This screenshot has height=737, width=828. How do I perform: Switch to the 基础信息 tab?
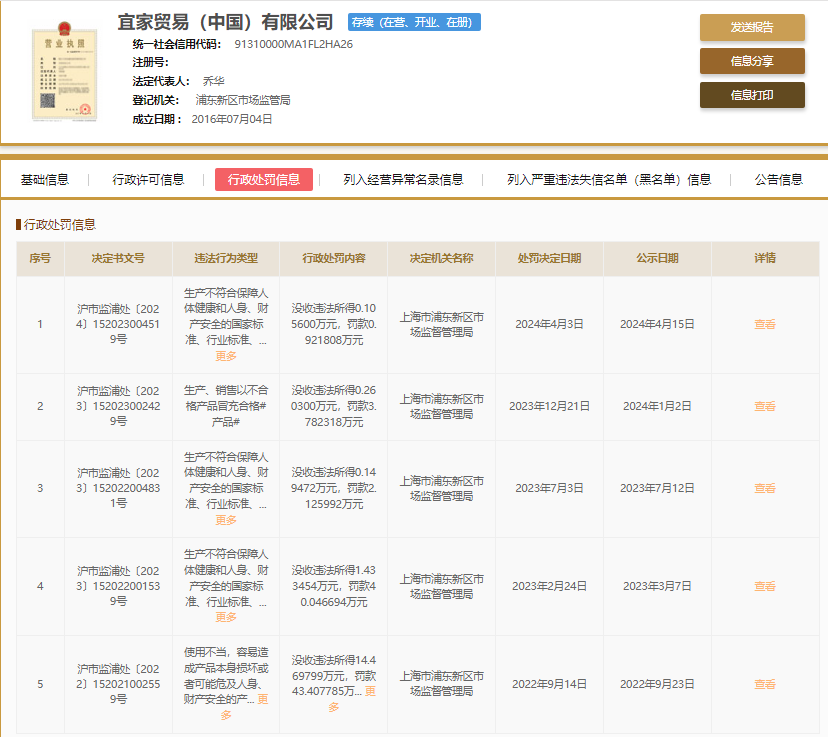tap(45, 179)
